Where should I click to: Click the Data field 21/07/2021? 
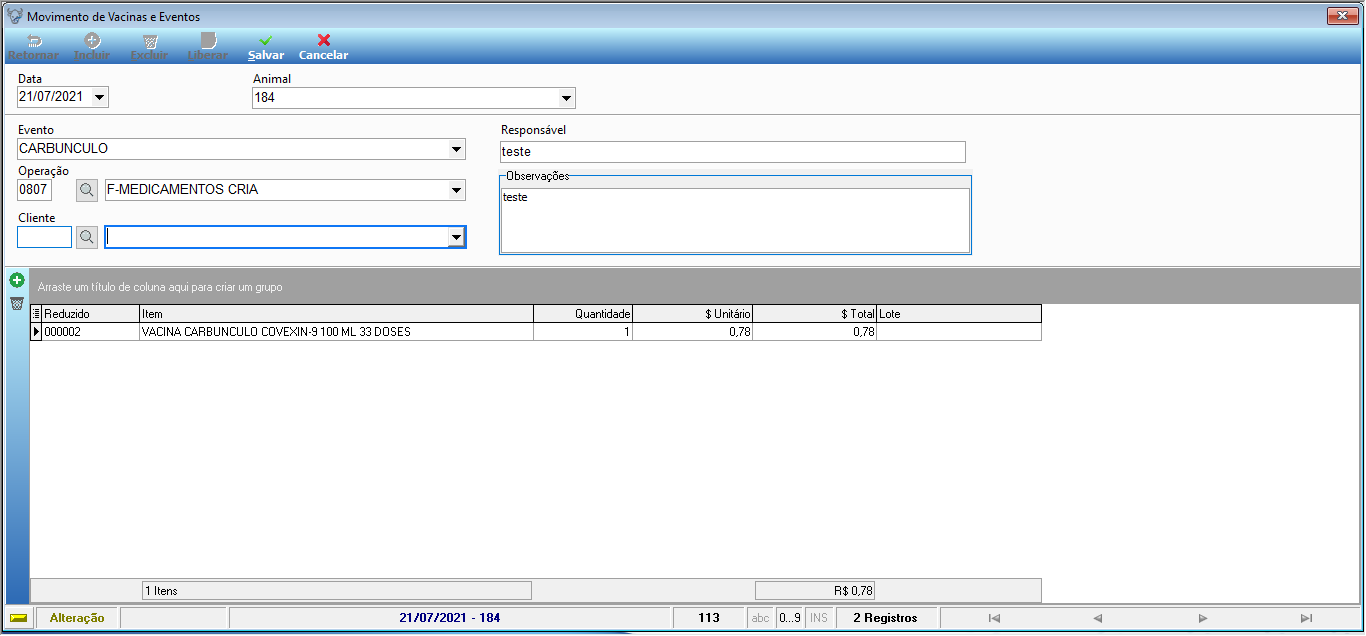click(54, 97)
